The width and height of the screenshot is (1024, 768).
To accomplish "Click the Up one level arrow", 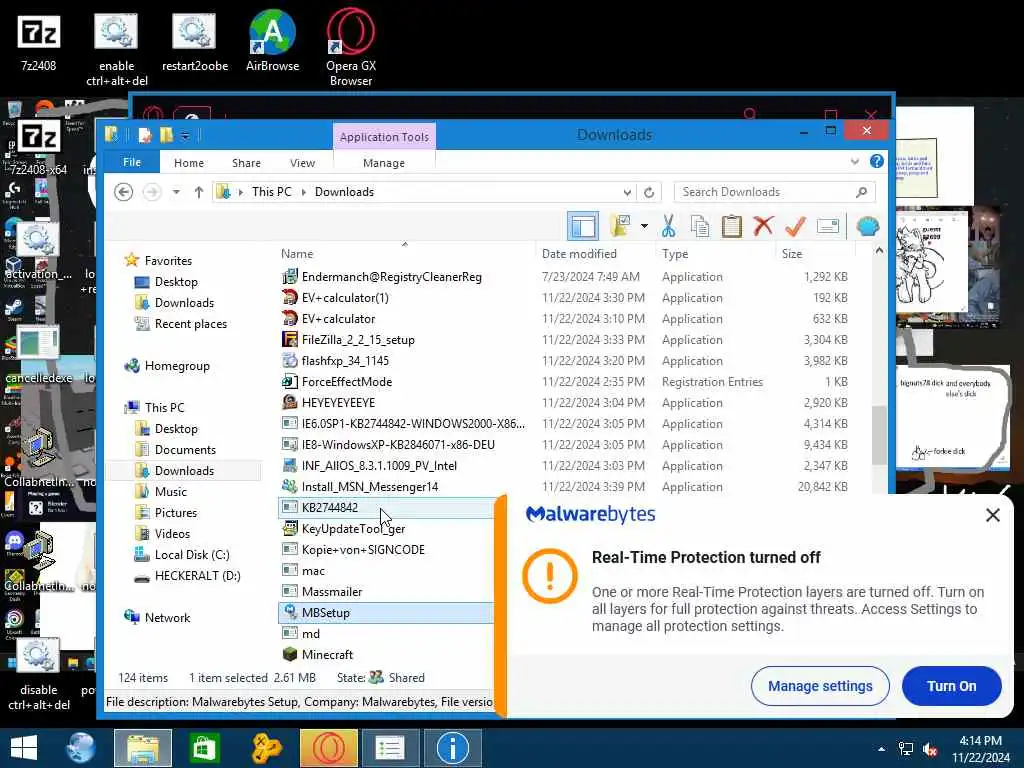I will tap(199, 192).
